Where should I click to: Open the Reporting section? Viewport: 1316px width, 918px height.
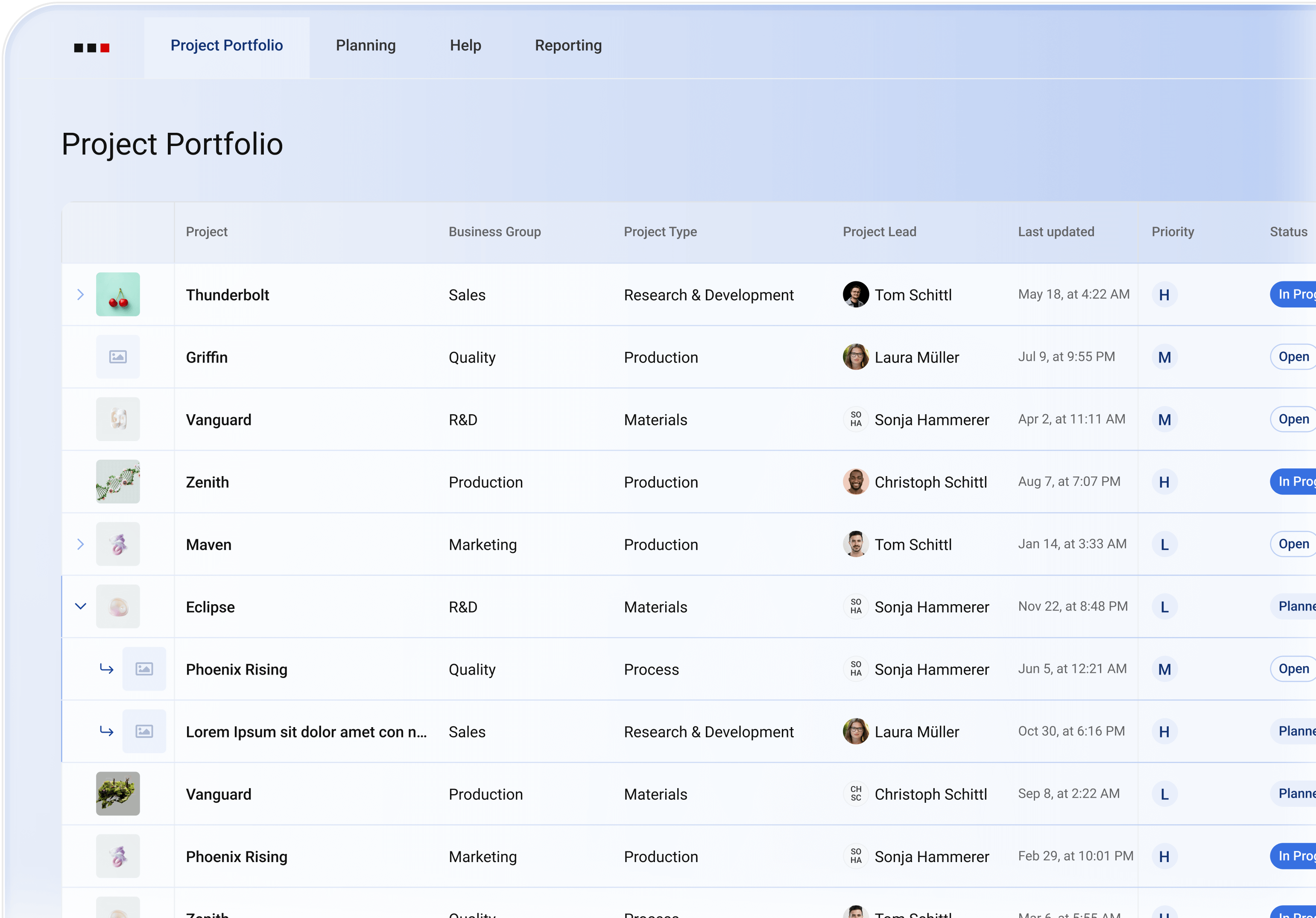568,45
